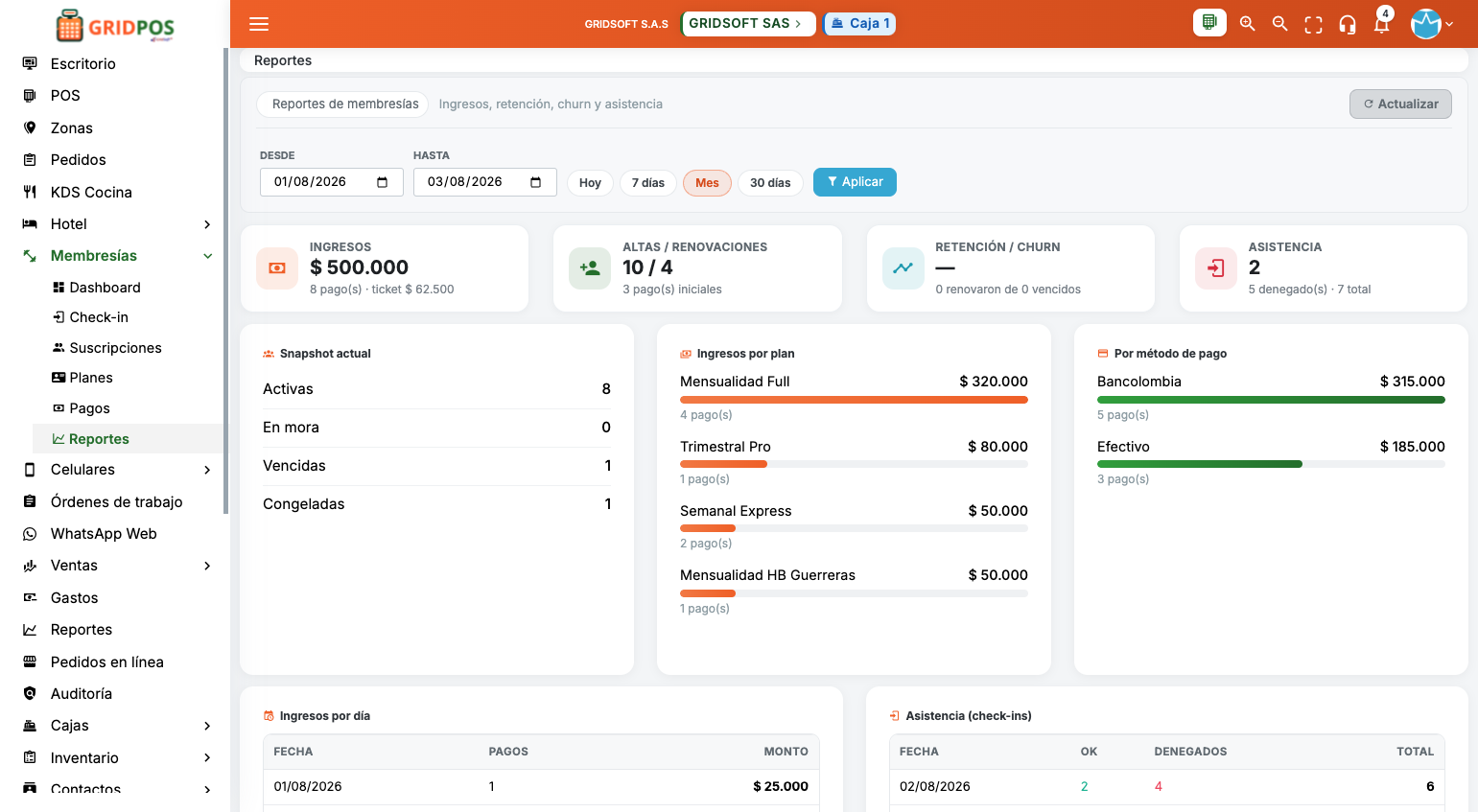Click the Escritorio sidebar icon
This screenshot has width=1478, height=812.
tap(30, 63)
